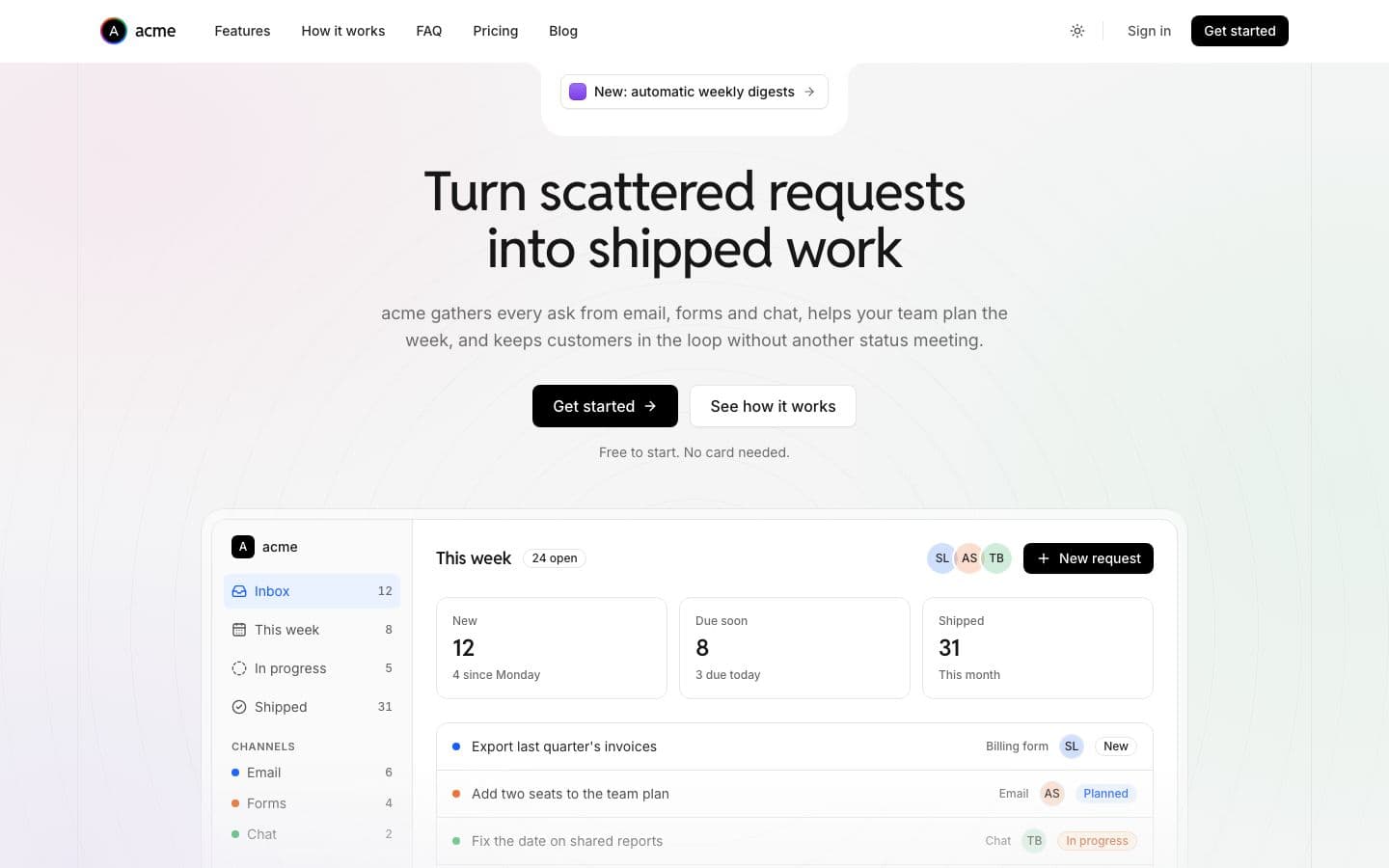Open the FAQ nav link
Image resolution: width=1389 pixels, height=868 pixels.
429,31
